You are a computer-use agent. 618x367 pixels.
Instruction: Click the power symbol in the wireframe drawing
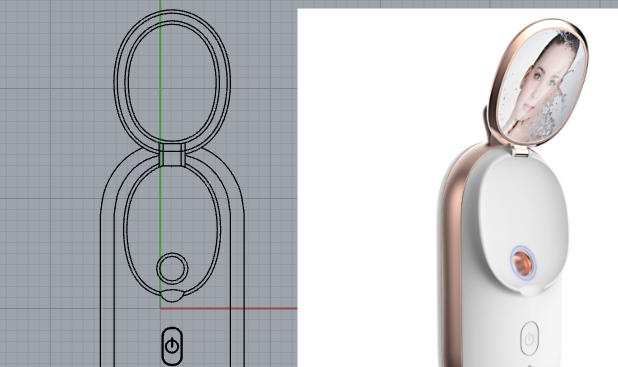coord(172,346)
